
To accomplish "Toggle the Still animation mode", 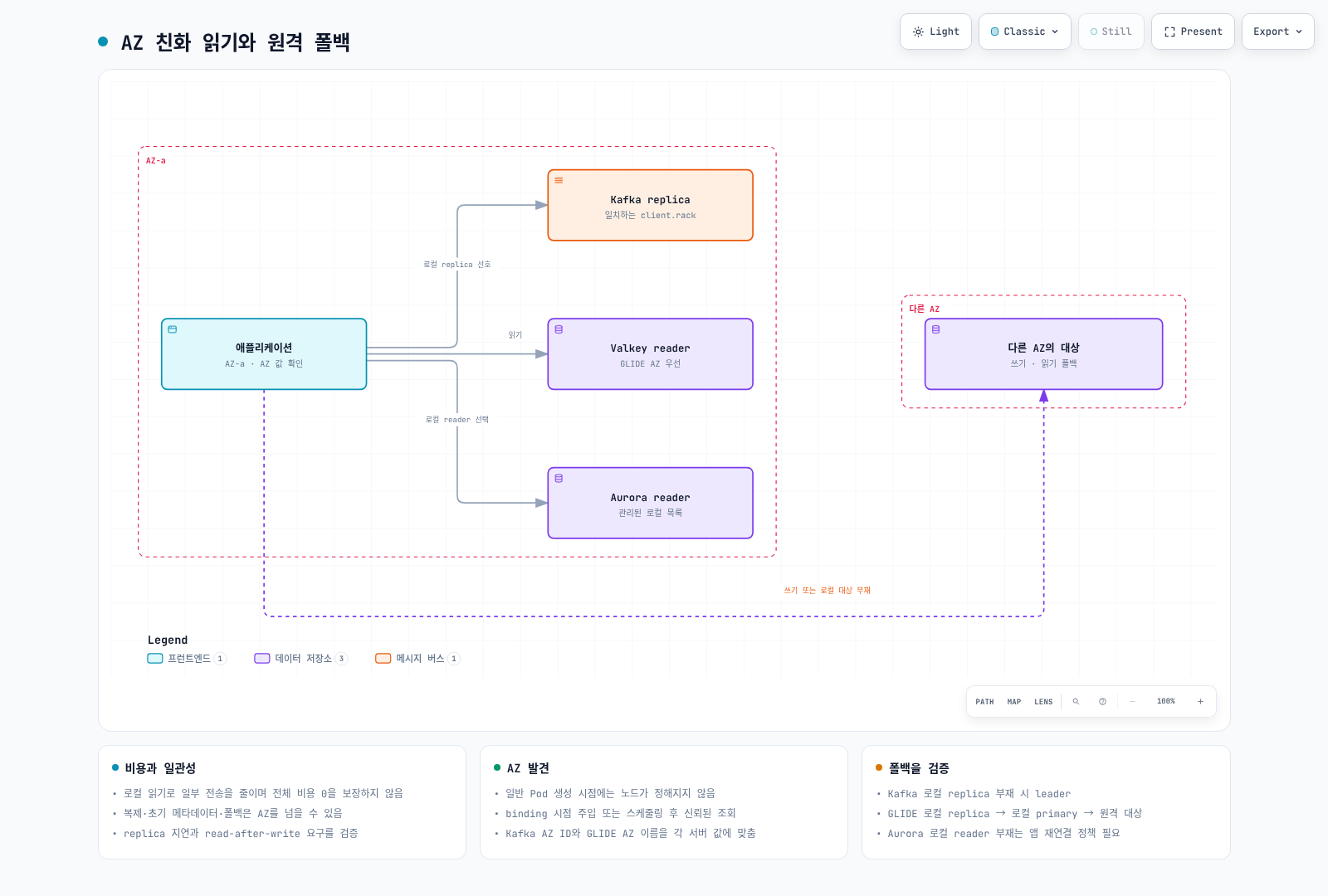I will (1111, 32).
